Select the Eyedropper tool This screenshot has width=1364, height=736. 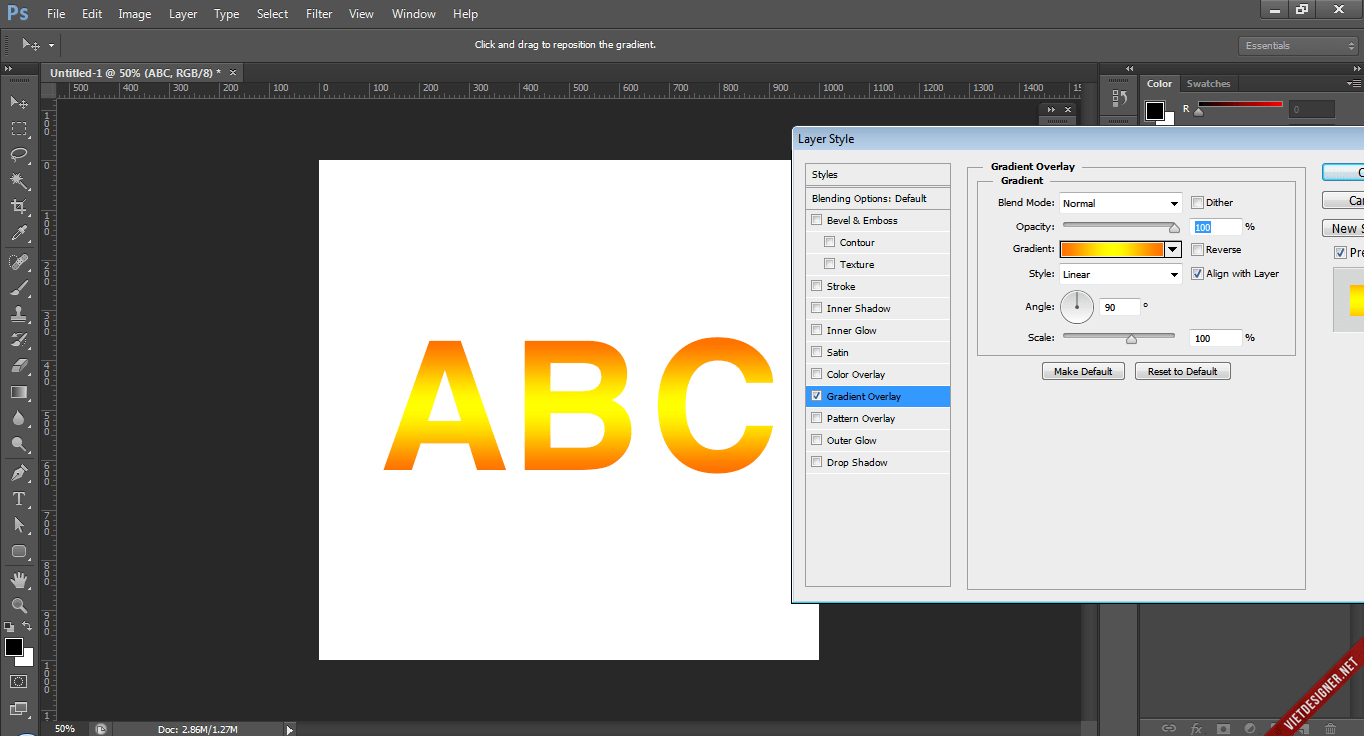pos(19,233)
